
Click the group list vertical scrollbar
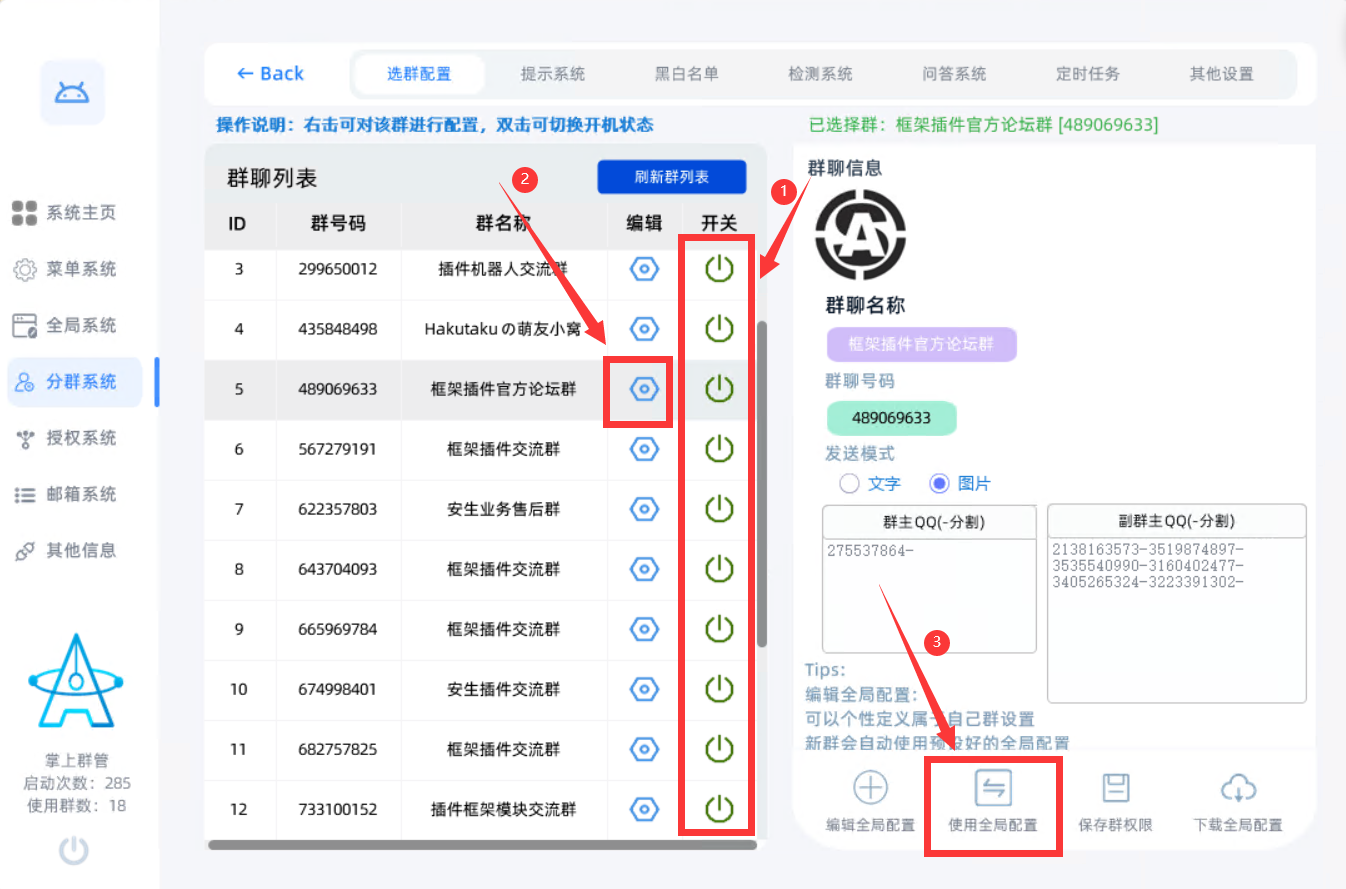tap(761, 480)
